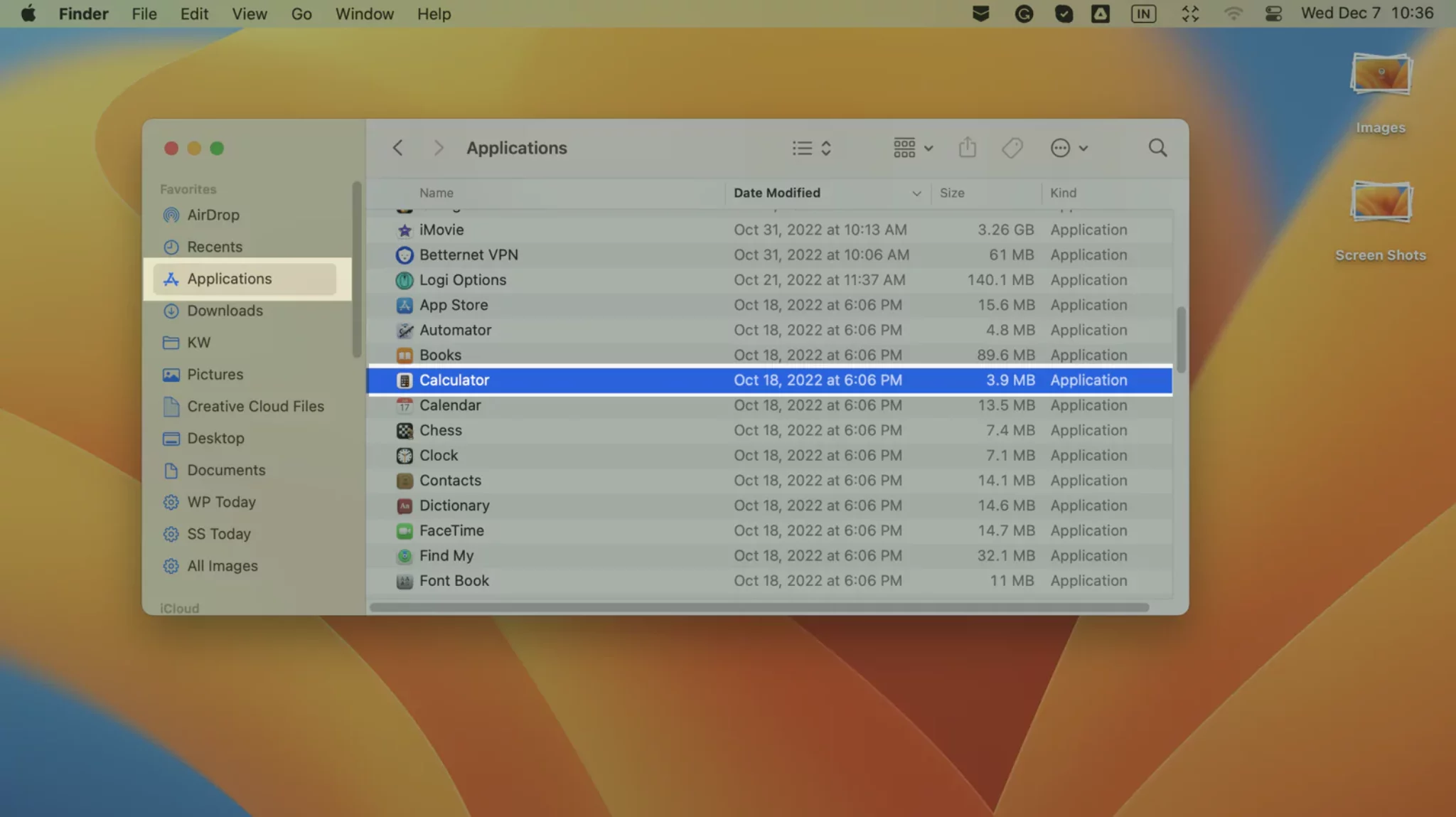Open the Apple menu
1456x817 pixels.
28,14
